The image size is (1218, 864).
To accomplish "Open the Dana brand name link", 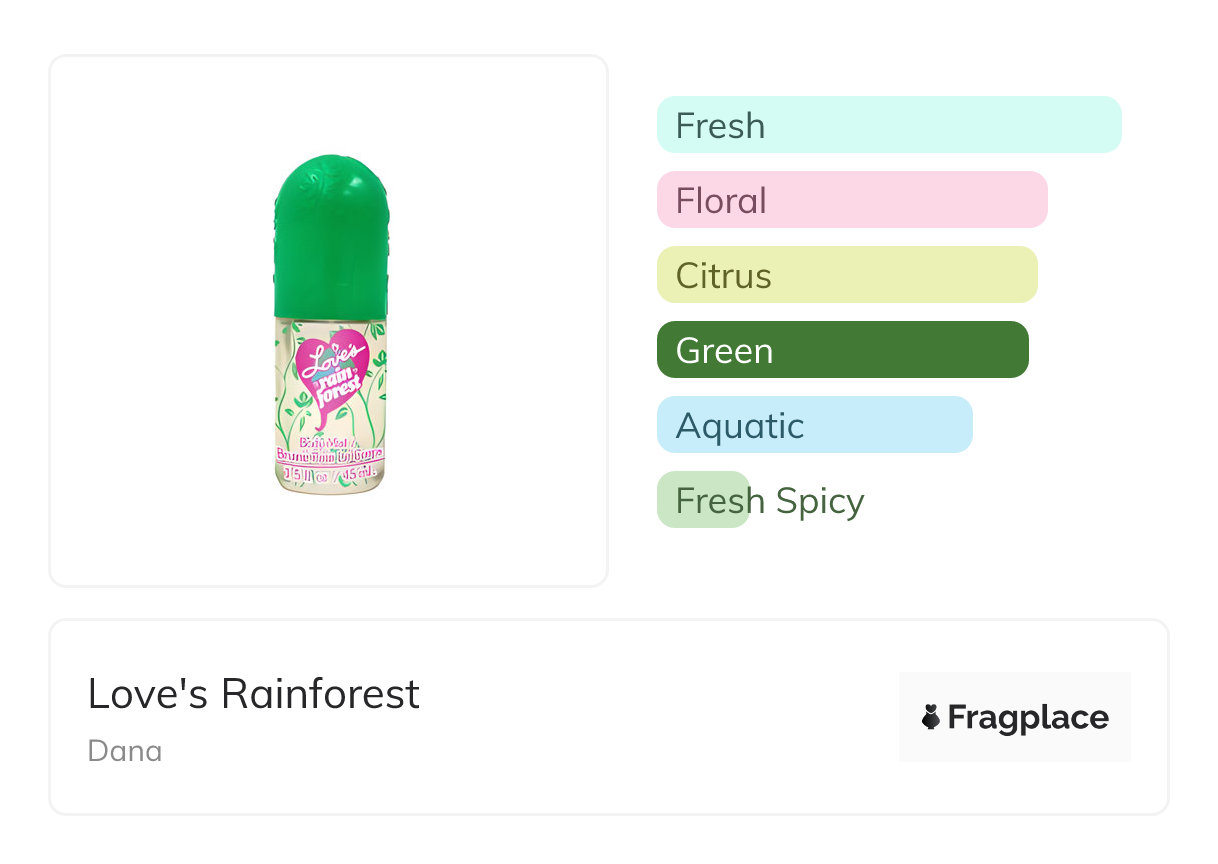I will coord(125,751).
